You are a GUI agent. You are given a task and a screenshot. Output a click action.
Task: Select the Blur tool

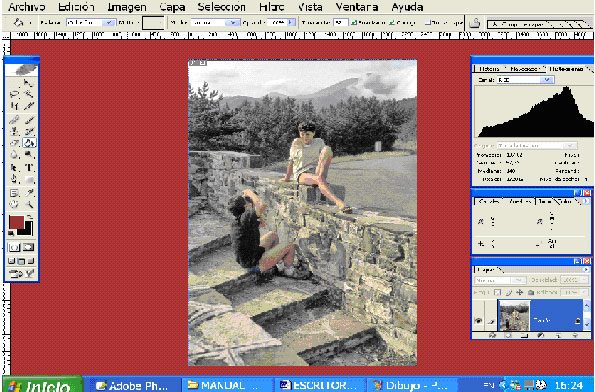click(14, 154)
